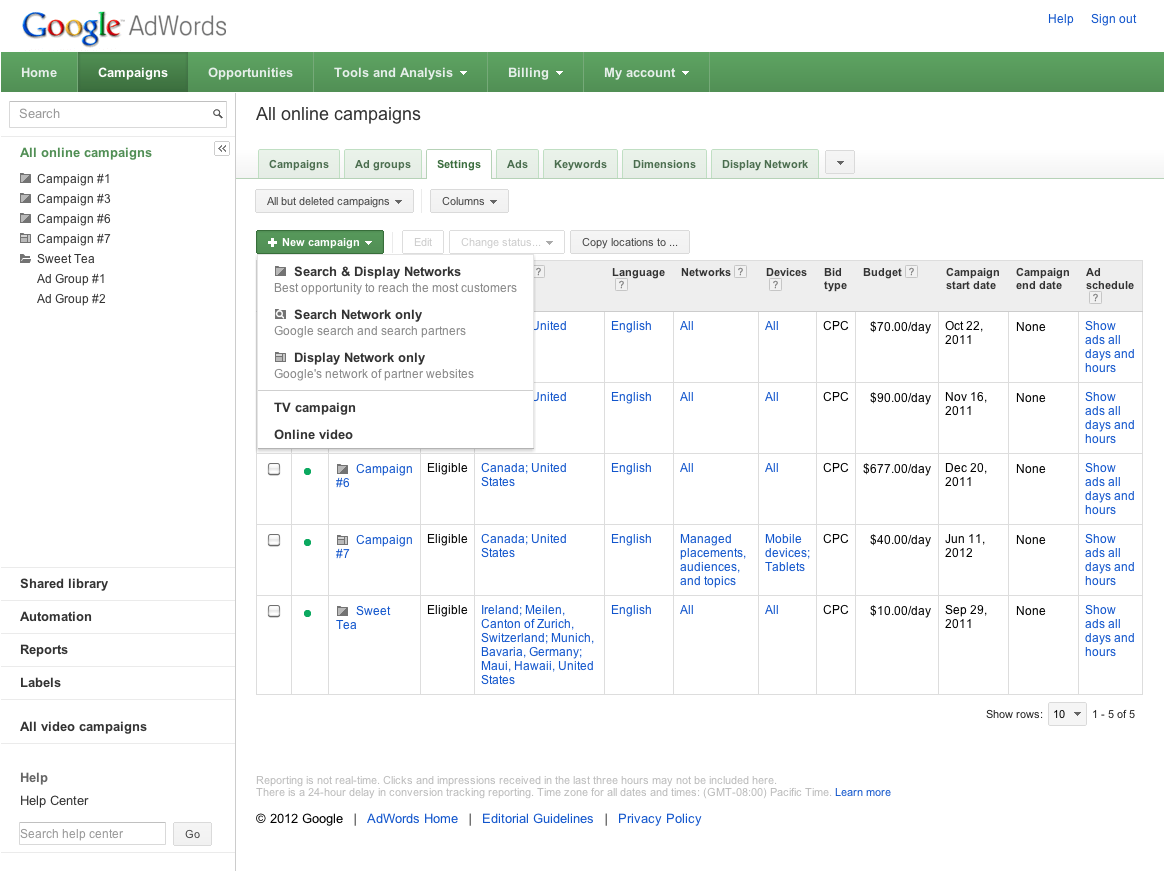1164x871 pixels.
Task: Open the Tools and Analysis dropdown
Action: click(400, 72)
